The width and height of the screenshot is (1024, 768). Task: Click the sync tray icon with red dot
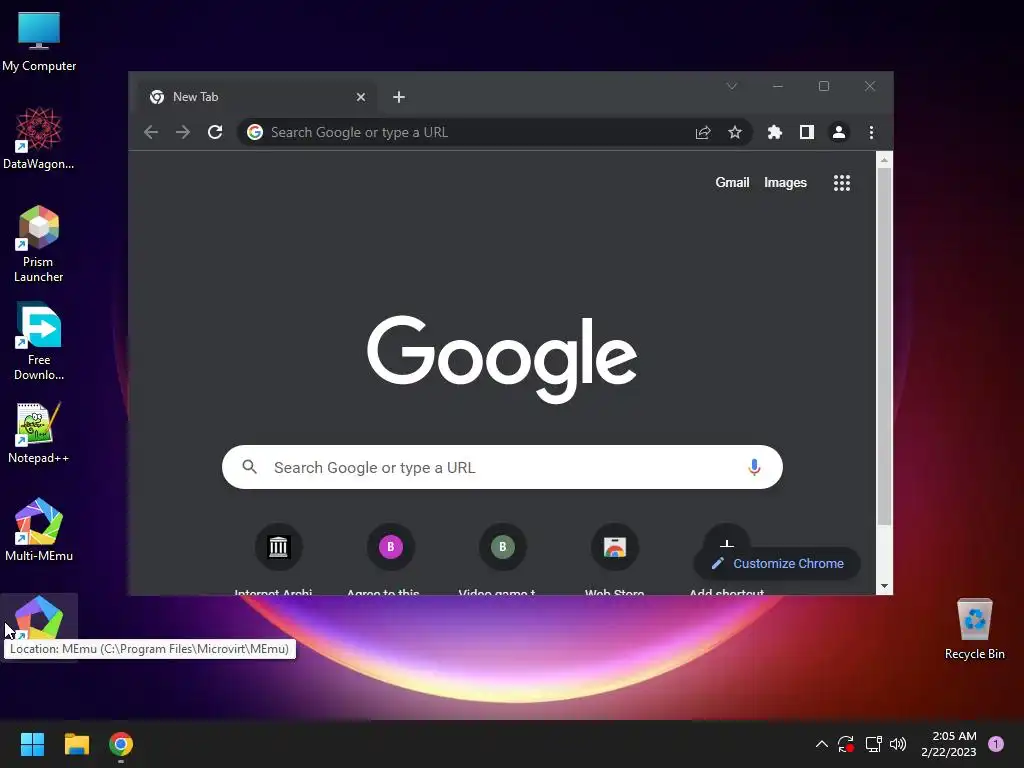pyautogui.click(x=846, y=744)
